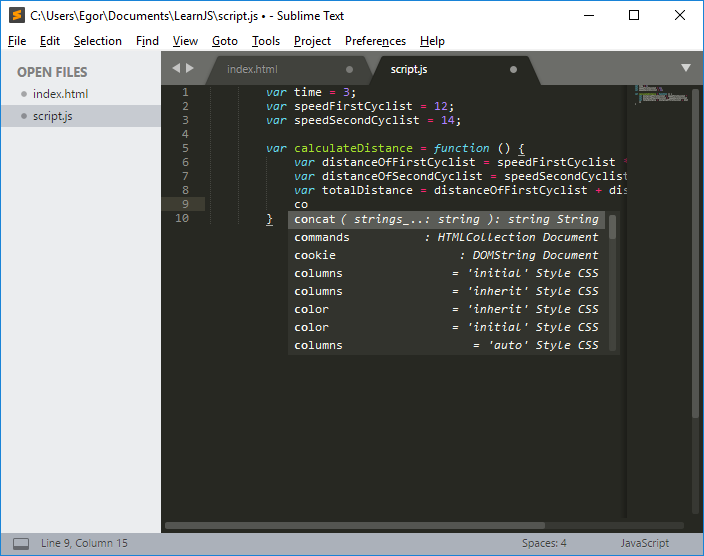
Task: Click the autocomplete popup scrollbar
Action: point(613,228)
